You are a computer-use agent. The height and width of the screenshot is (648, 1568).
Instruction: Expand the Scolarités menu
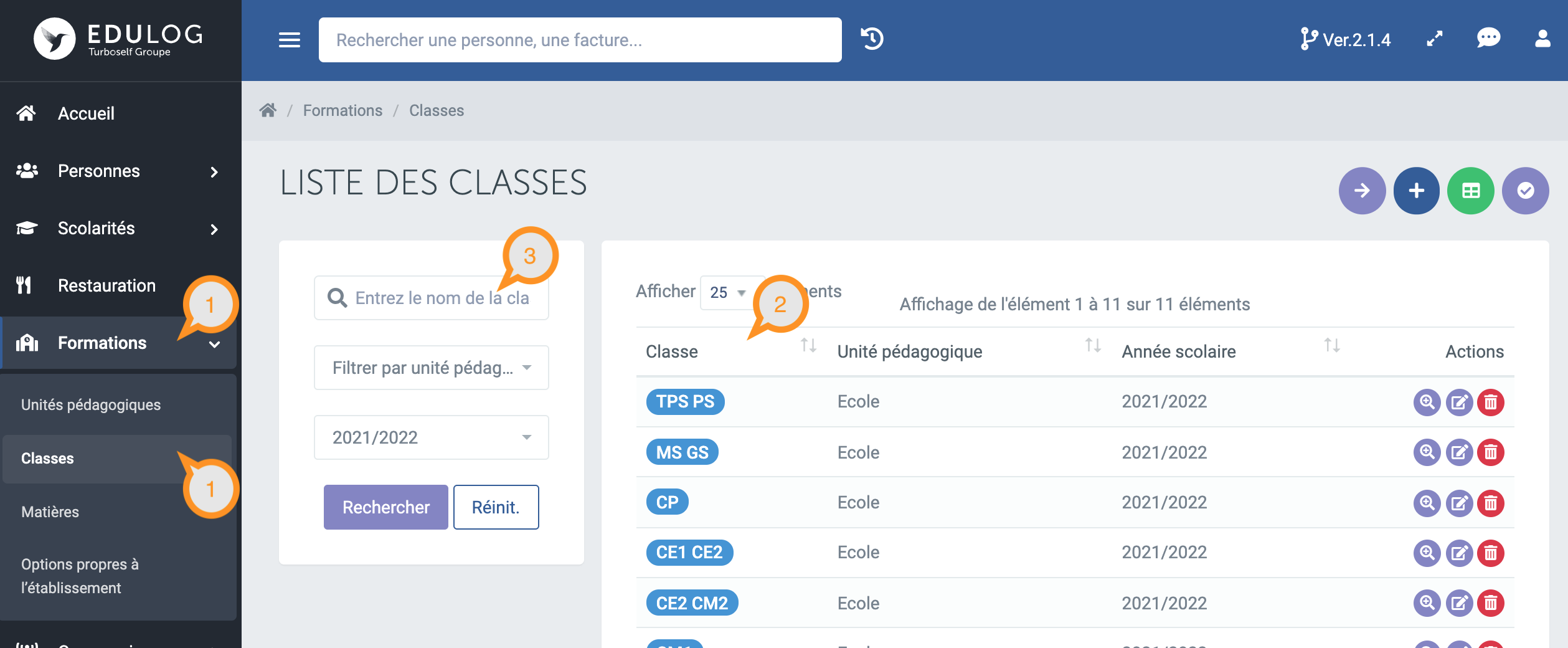click(118, 229)
